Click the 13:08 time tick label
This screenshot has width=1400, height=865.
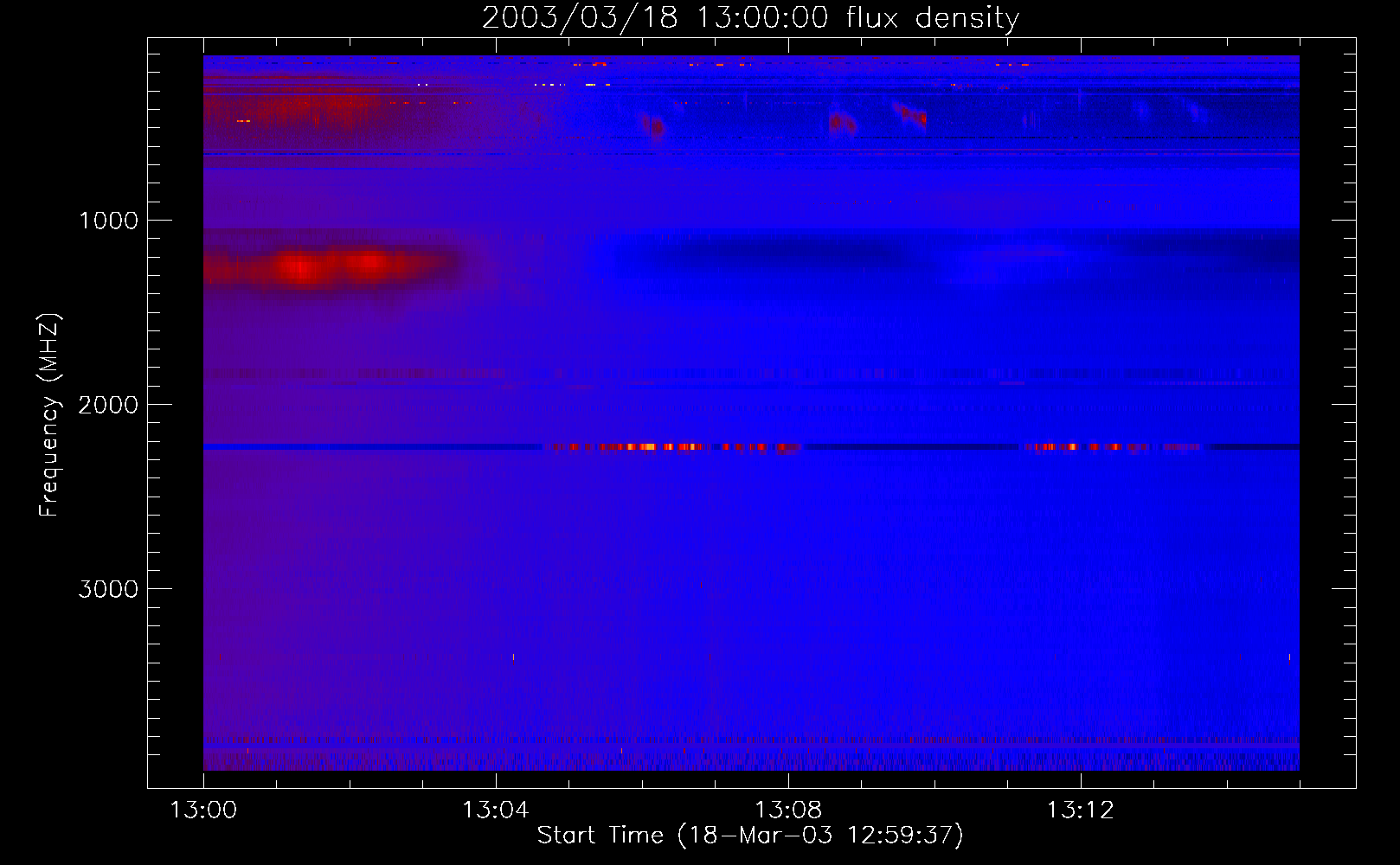click(788, 811)
